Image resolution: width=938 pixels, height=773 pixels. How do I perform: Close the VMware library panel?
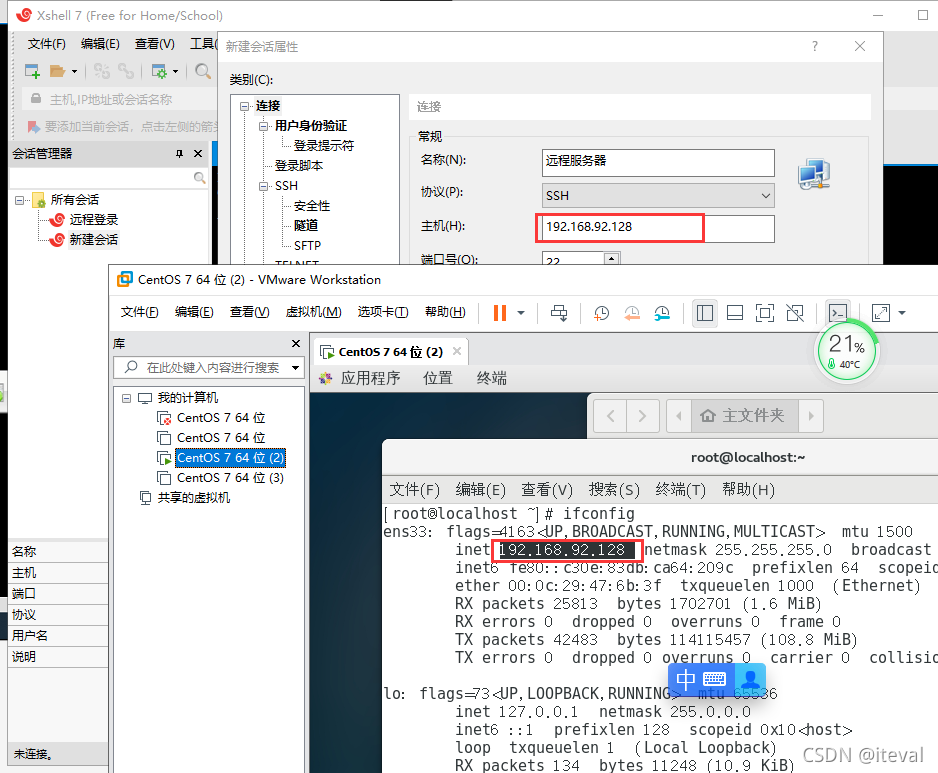[x=296, y=343]
